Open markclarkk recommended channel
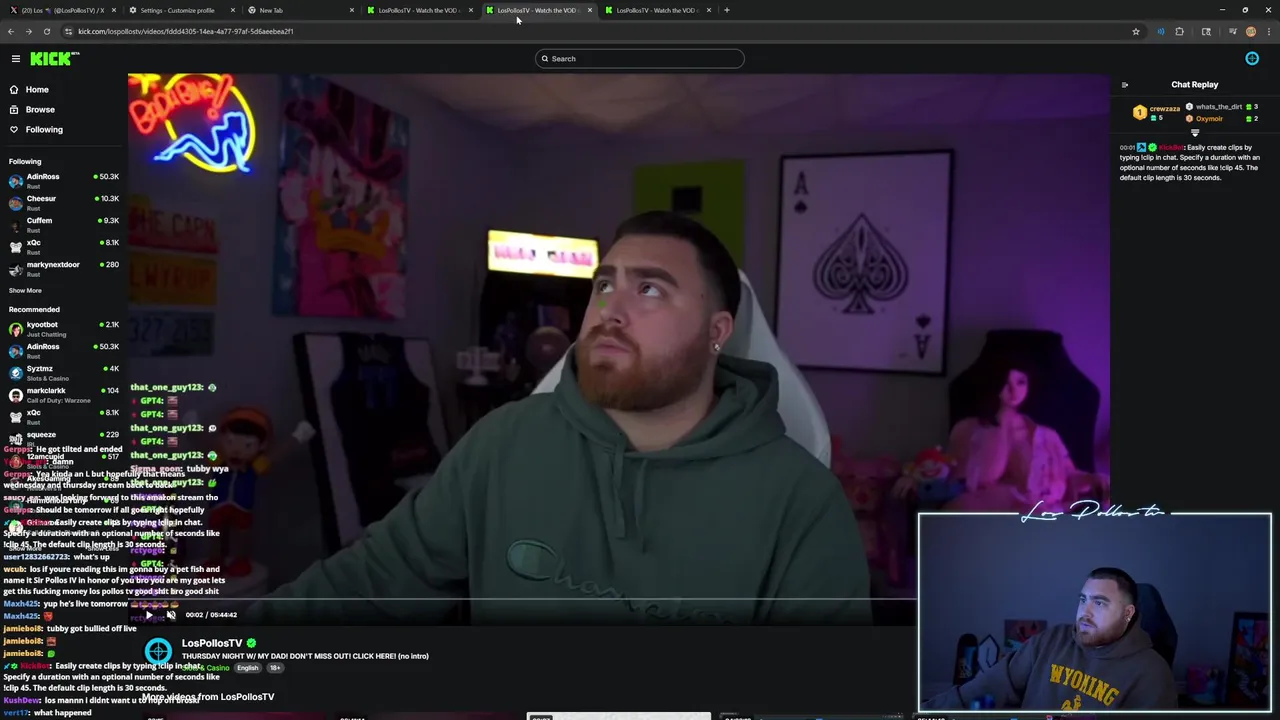Image resolution: width=1280 pixels, height=720 pixels. [x=62, y=394]
